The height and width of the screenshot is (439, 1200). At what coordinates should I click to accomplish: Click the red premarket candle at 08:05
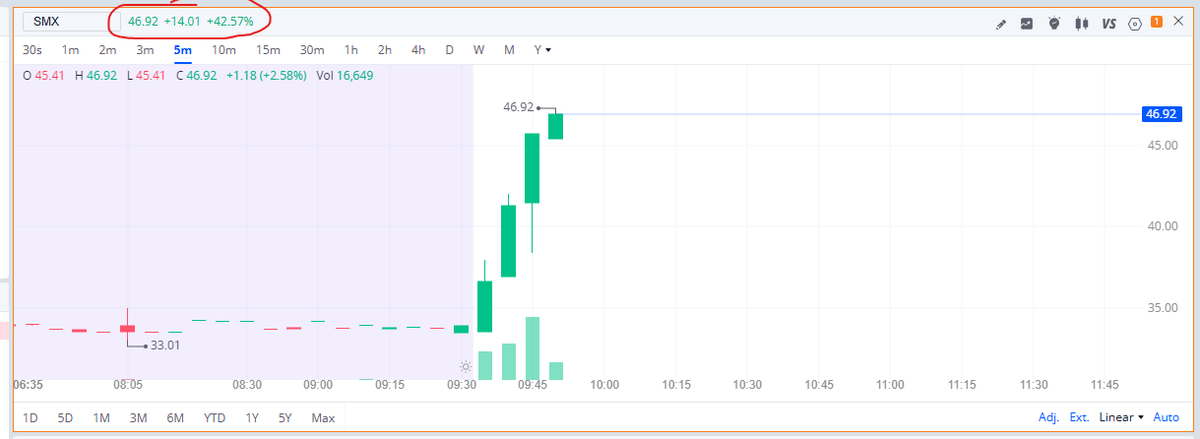pyautogui.click(x=127, y=328)
